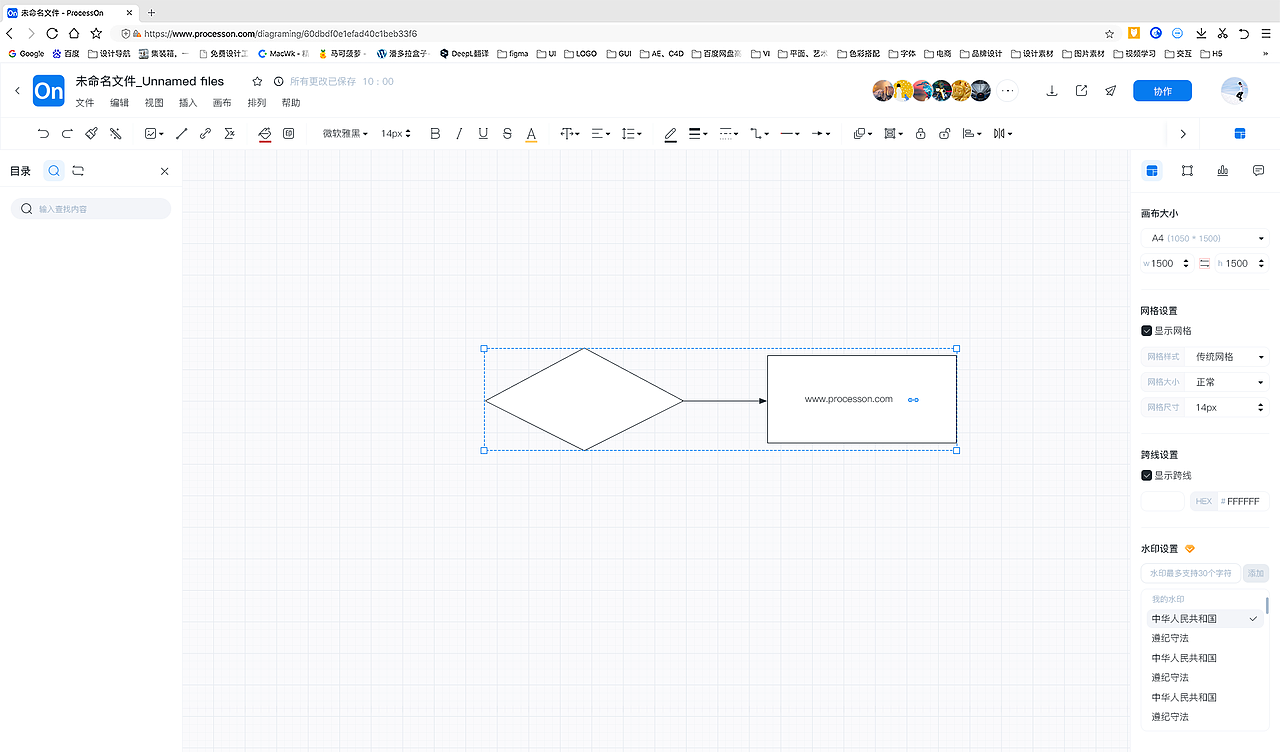Viewport: 1280px width, 752px height.
Task: Click the back arrow beside the ProcessOn logo
Action: (x=17, y=91)
